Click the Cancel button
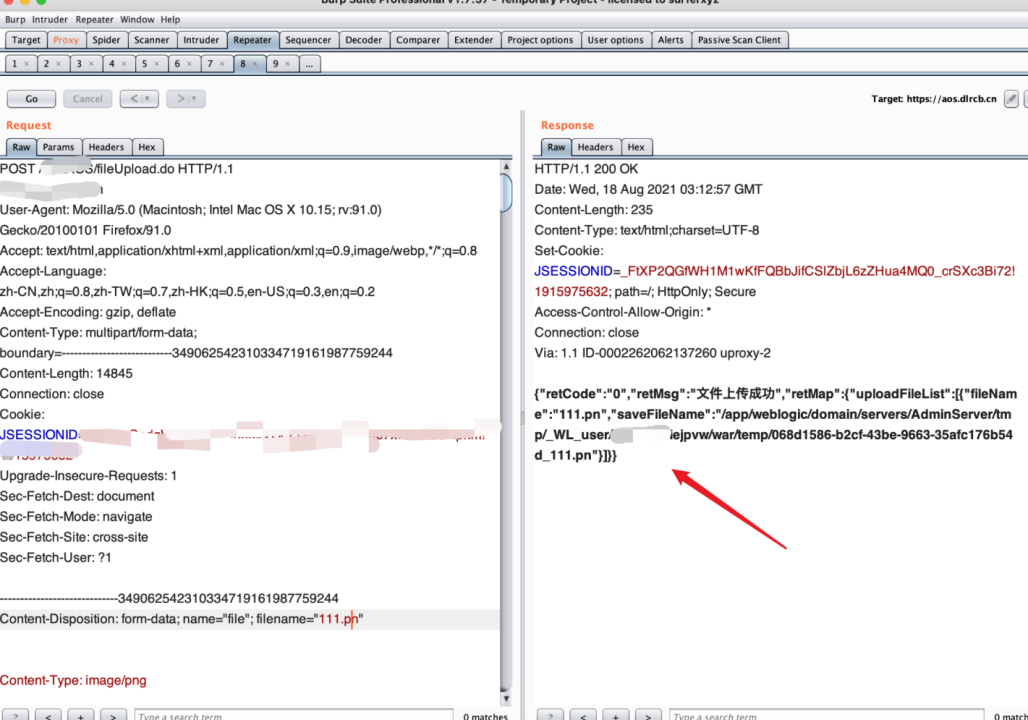1028x720 pixels. point(87,99)
